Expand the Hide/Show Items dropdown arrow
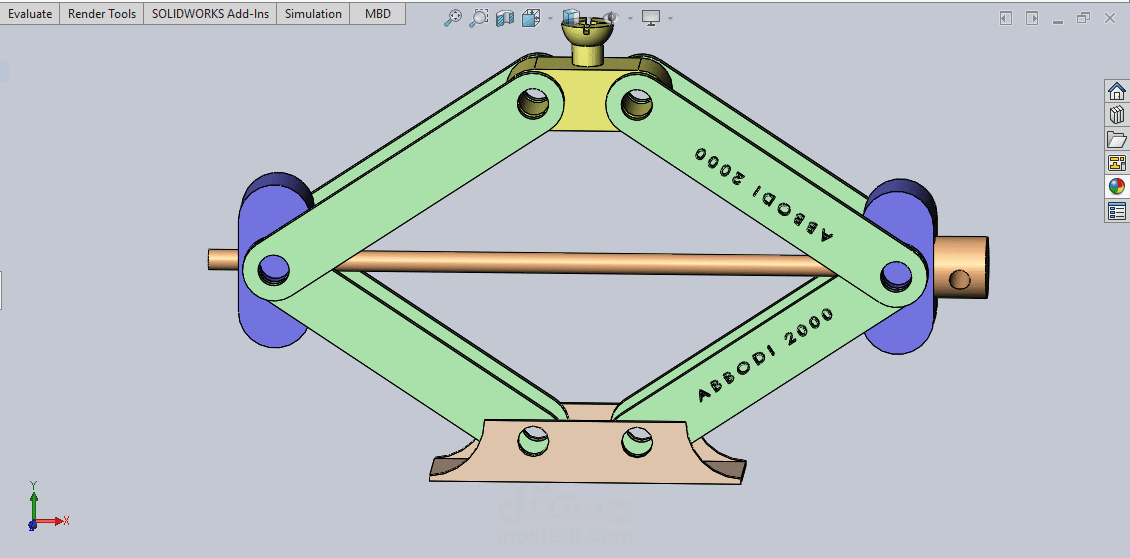The height and width of the screenshot is (558, 1130). point(631,18)
